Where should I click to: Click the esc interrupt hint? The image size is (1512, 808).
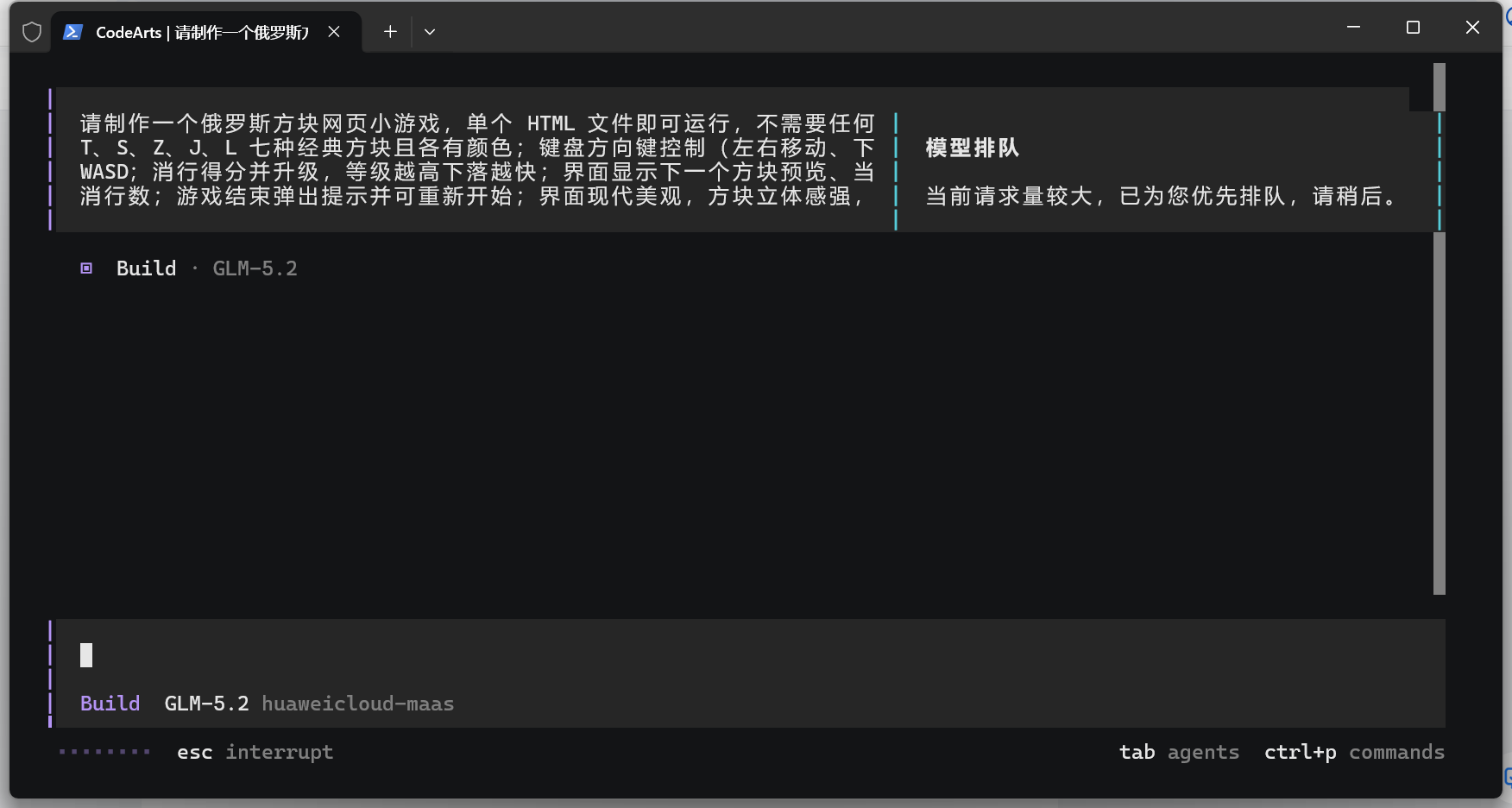tap(255, 752)
